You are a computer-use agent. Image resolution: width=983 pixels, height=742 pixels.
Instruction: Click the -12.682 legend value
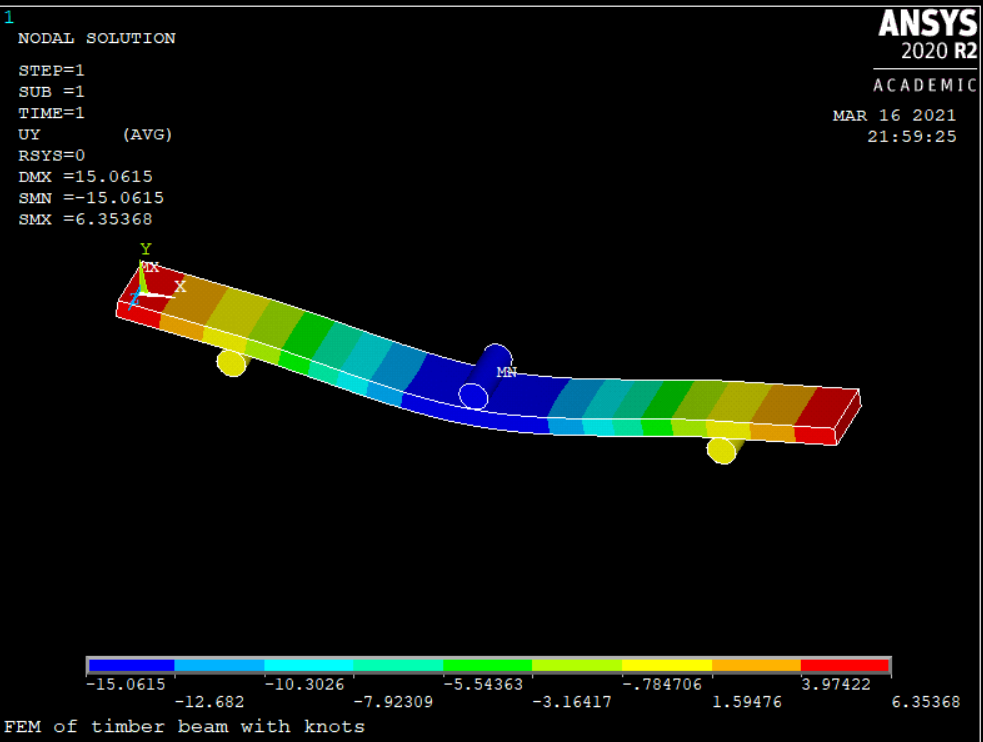coord(209,702)
